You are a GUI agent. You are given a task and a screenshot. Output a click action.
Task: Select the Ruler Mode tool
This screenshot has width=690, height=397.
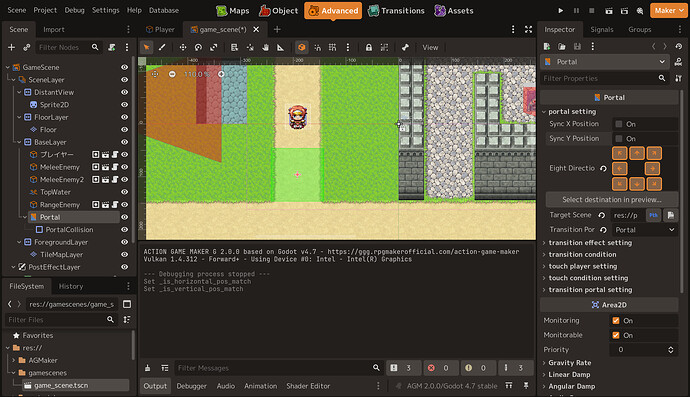pos(280,48)
